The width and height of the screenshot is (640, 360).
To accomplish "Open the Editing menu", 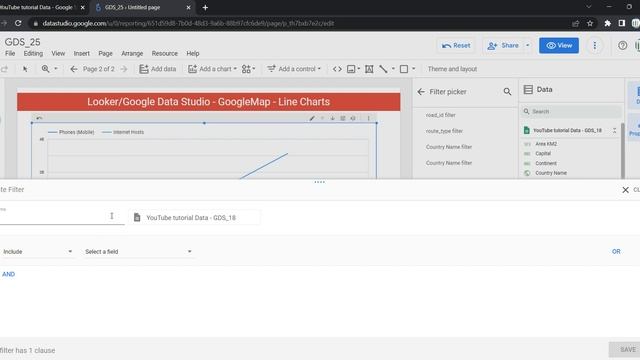I will tap(33, 53).
